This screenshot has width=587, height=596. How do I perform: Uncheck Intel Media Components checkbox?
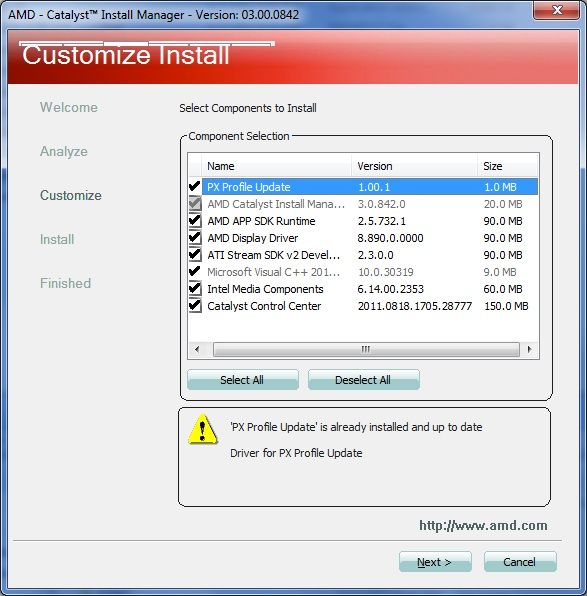[195, 289]
